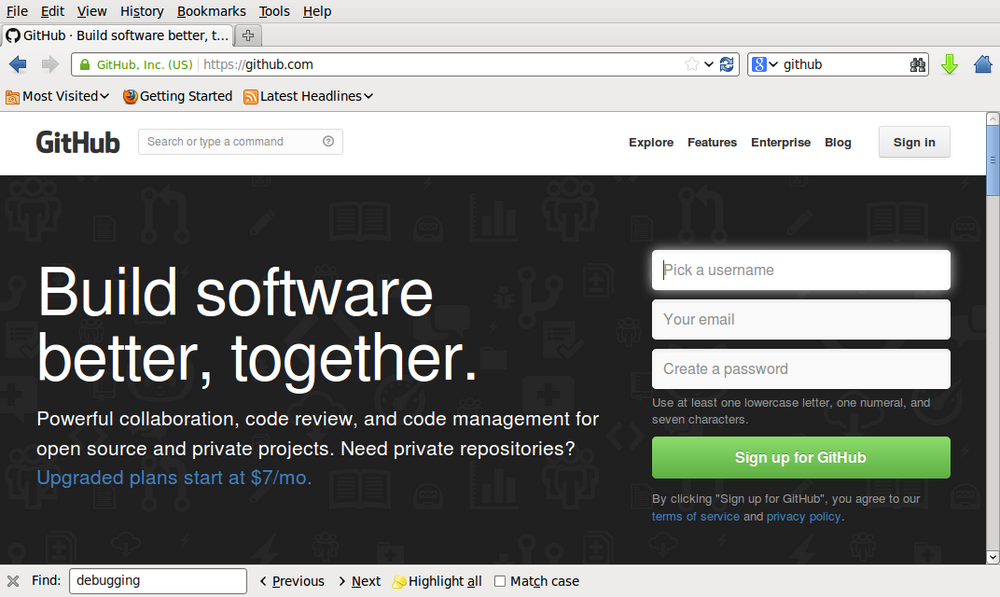Viewport: 1000px width, 597px height.
Task: Open the History menu
Action: pyautogui.click(x=141, y=11)
